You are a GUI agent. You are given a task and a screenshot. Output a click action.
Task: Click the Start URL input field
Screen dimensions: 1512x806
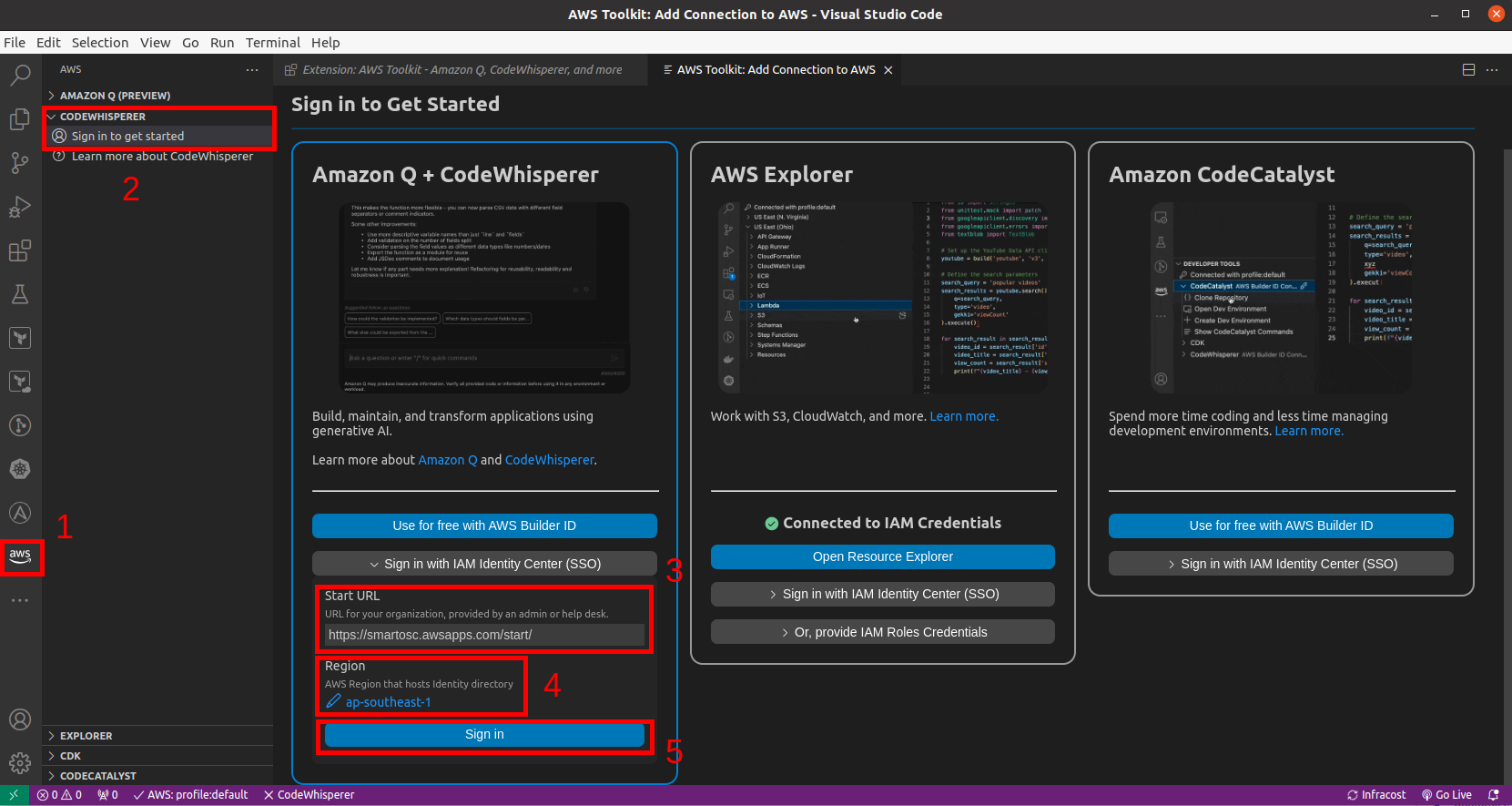(x=484, y=635)
